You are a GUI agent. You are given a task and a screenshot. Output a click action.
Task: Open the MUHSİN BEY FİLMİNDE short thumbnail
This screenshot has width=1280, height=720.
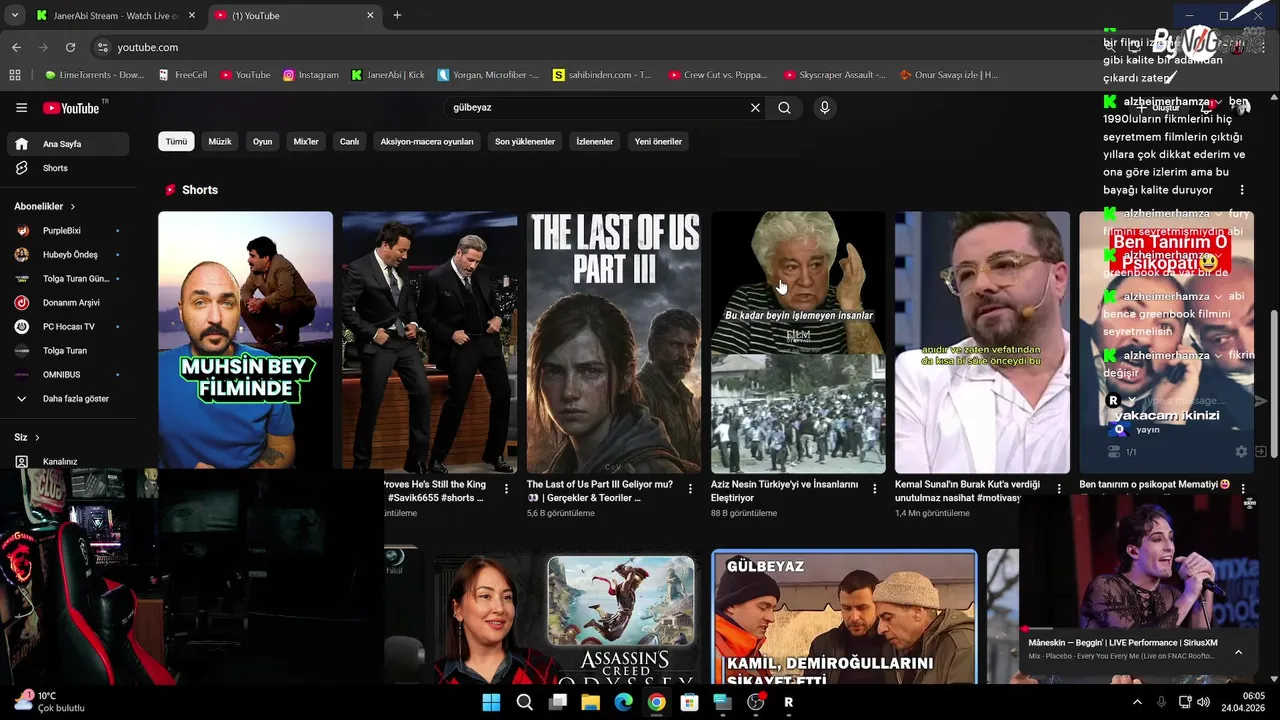point(245,341)
